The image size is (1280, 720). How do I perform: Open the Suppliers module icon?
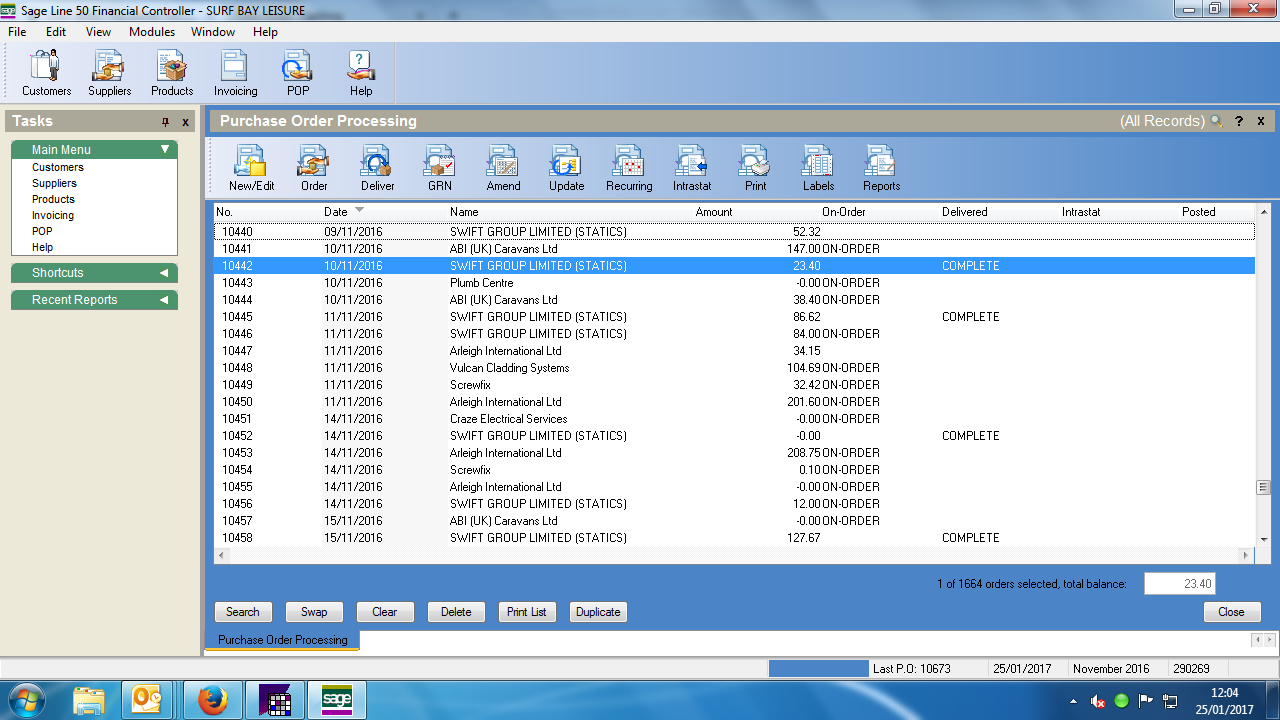[109, 72]
